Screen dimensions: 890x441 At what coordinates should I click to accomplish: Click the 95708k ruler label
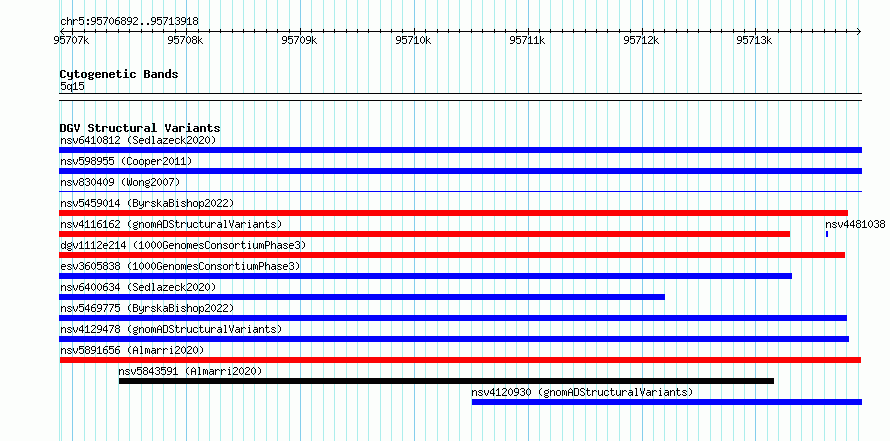coord(185,40)
